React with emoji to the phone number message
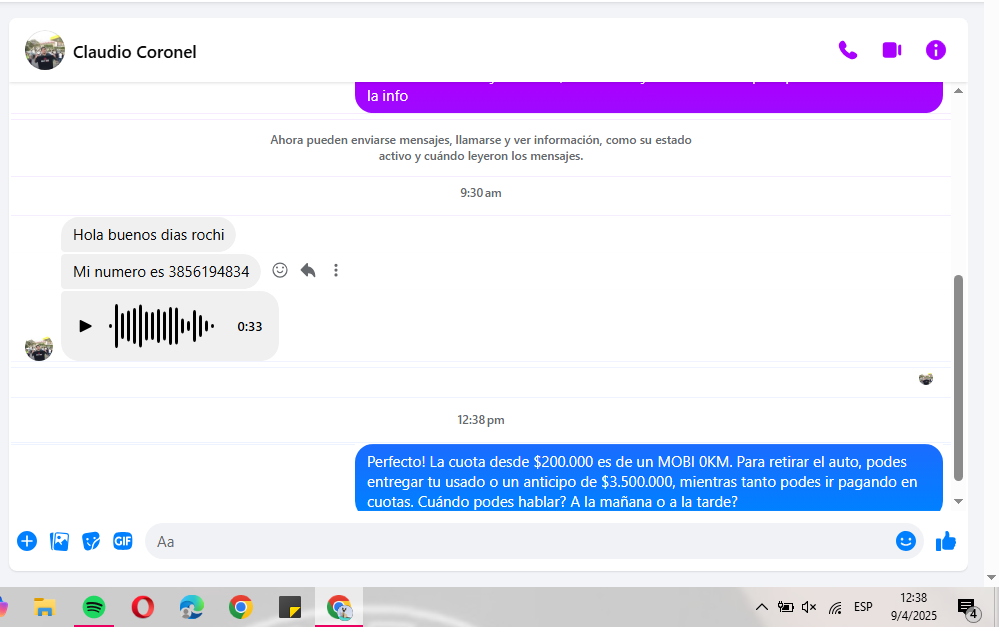Screen dimensions: 999x627 pyautogui.click(x=280, y=270)
